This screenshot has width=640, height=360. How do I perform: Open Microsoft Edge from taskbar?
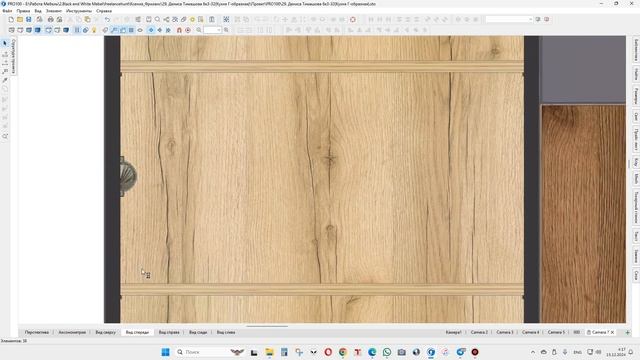coord(372,352)
